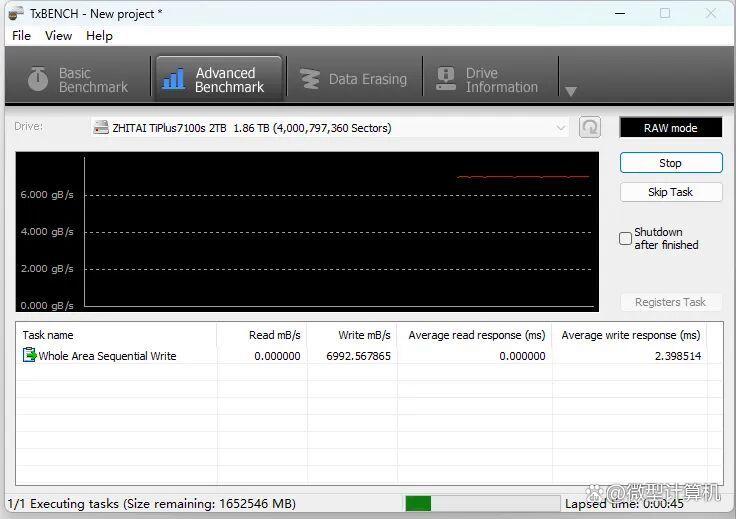
Task: Click the Write mB/s column header
Action: [352, 335]
